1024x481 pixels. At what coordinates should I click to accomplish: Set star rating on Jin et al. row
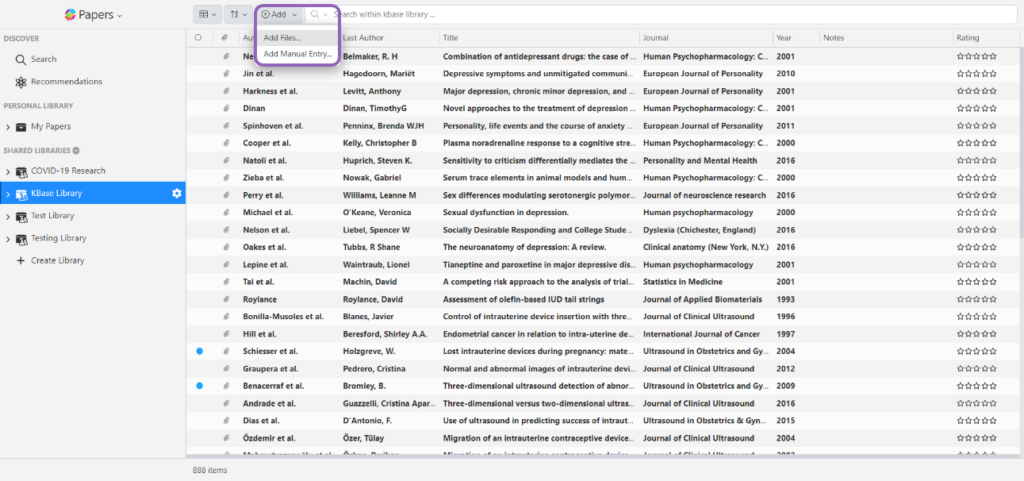(x=976, y=74)
